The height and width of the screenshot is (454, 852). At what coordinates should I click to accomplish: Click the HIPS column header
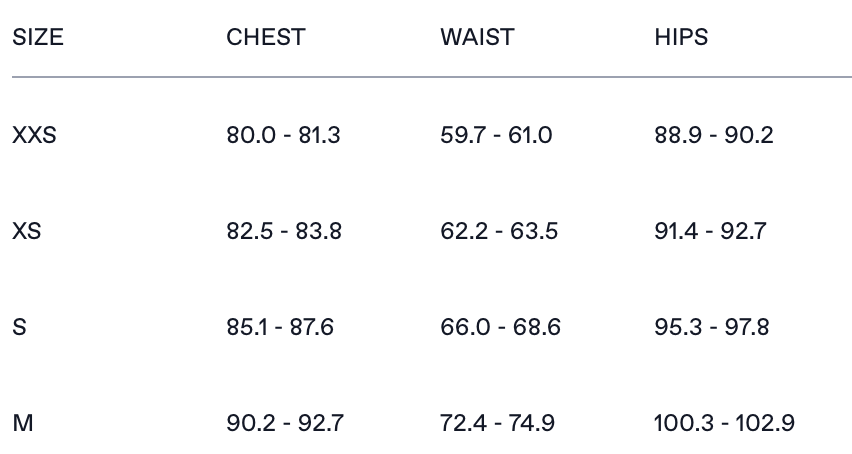[x=681, y=38]
